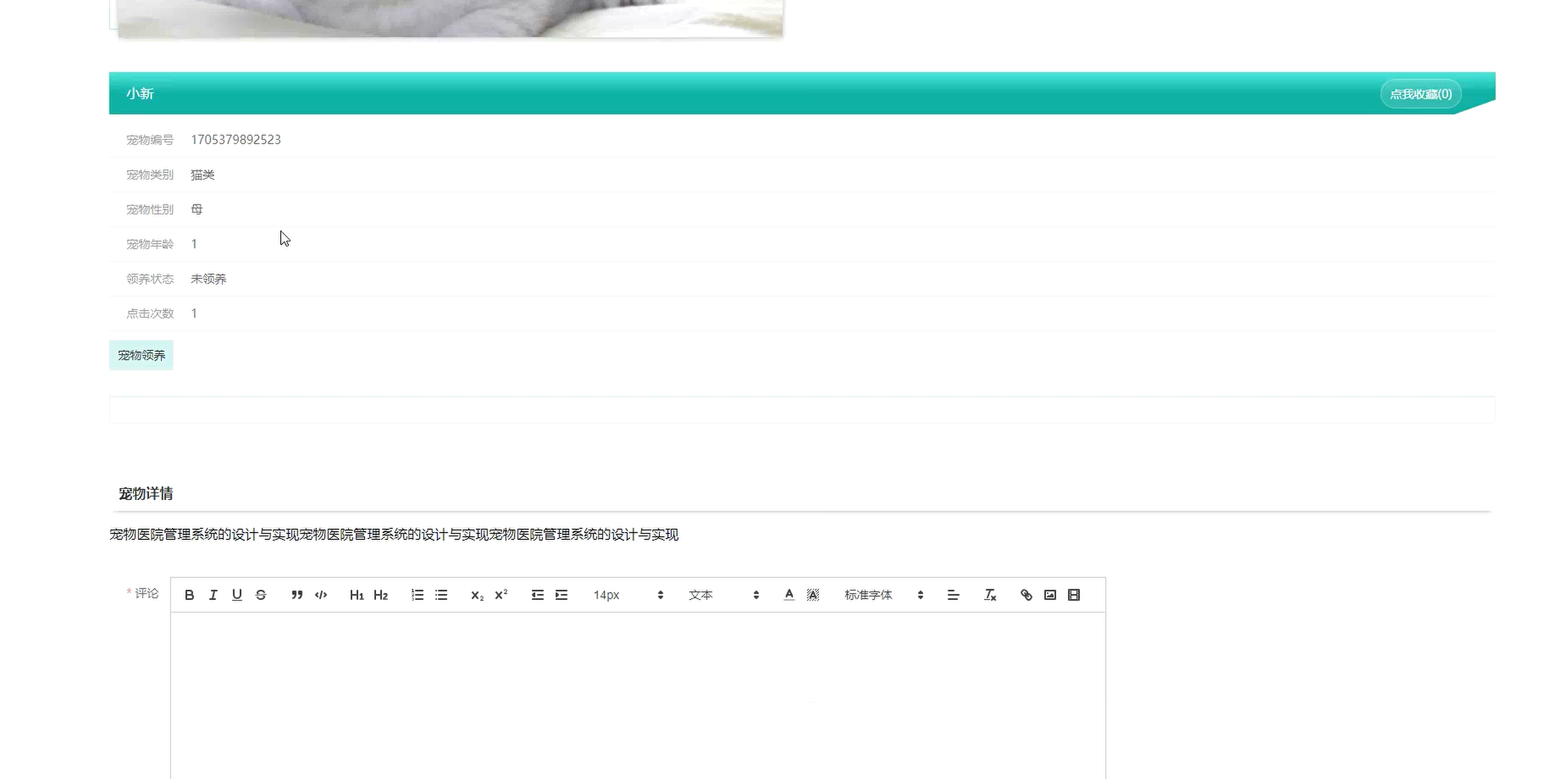This screenshot has height=779, width=1568.
Task: Increase the text indent
Action: click(x=561, y=595)
